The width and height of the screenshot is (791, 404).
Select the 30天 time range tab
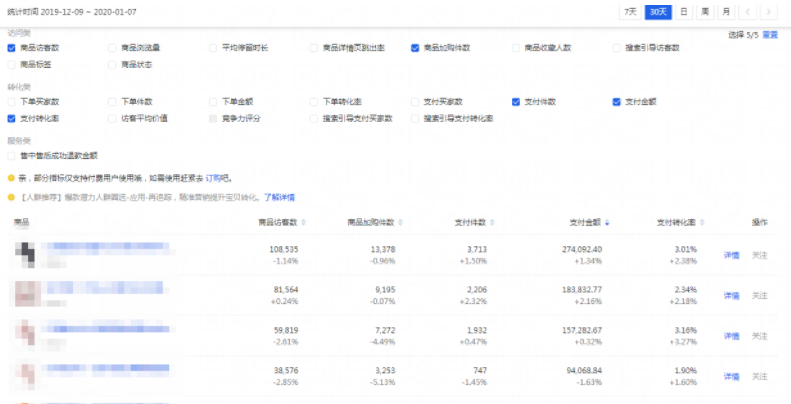657,12
